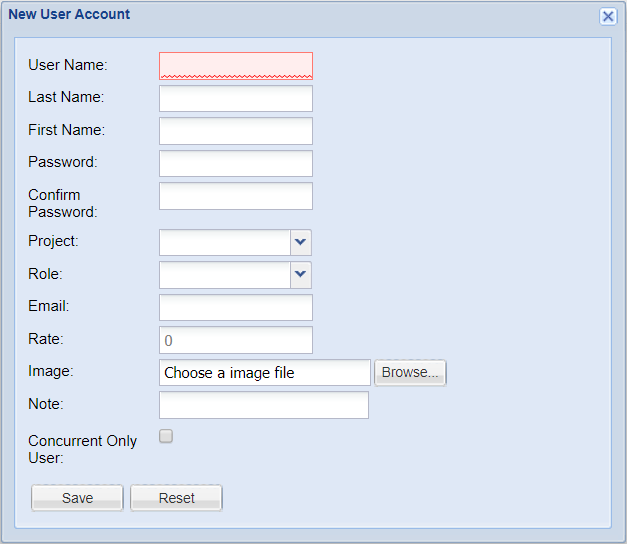The image size is (627, 544).
Task: Select the Email input field
Action: 236,308
